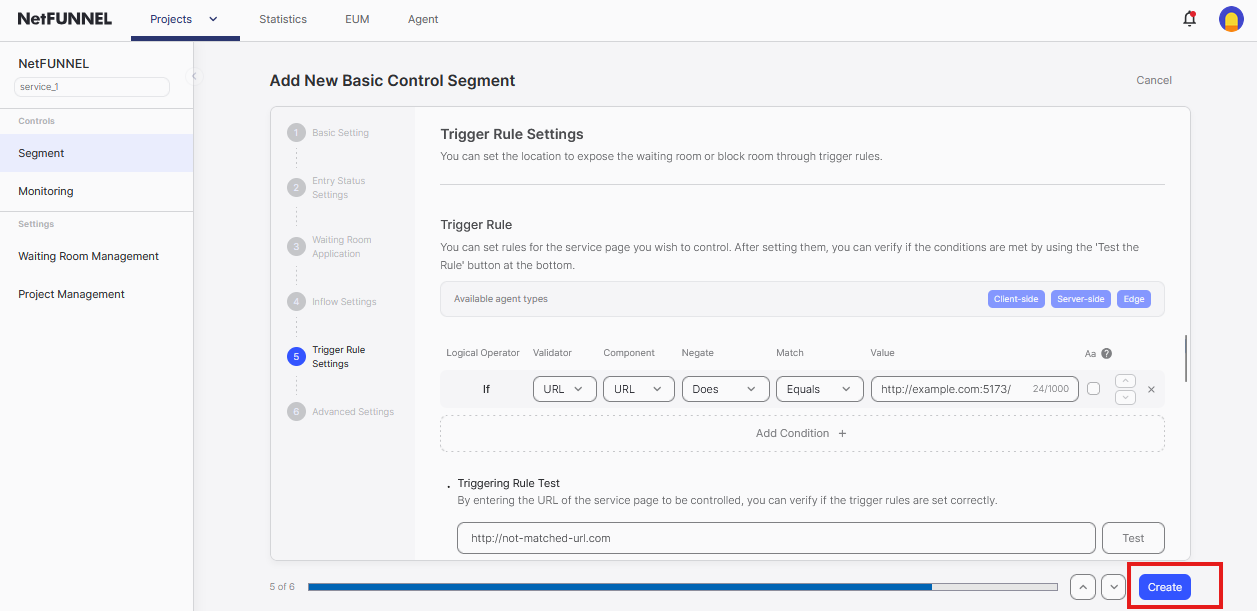Select the Client-side agent type badge
This screenshot has height=611, width=1257.
(1016, 298)
